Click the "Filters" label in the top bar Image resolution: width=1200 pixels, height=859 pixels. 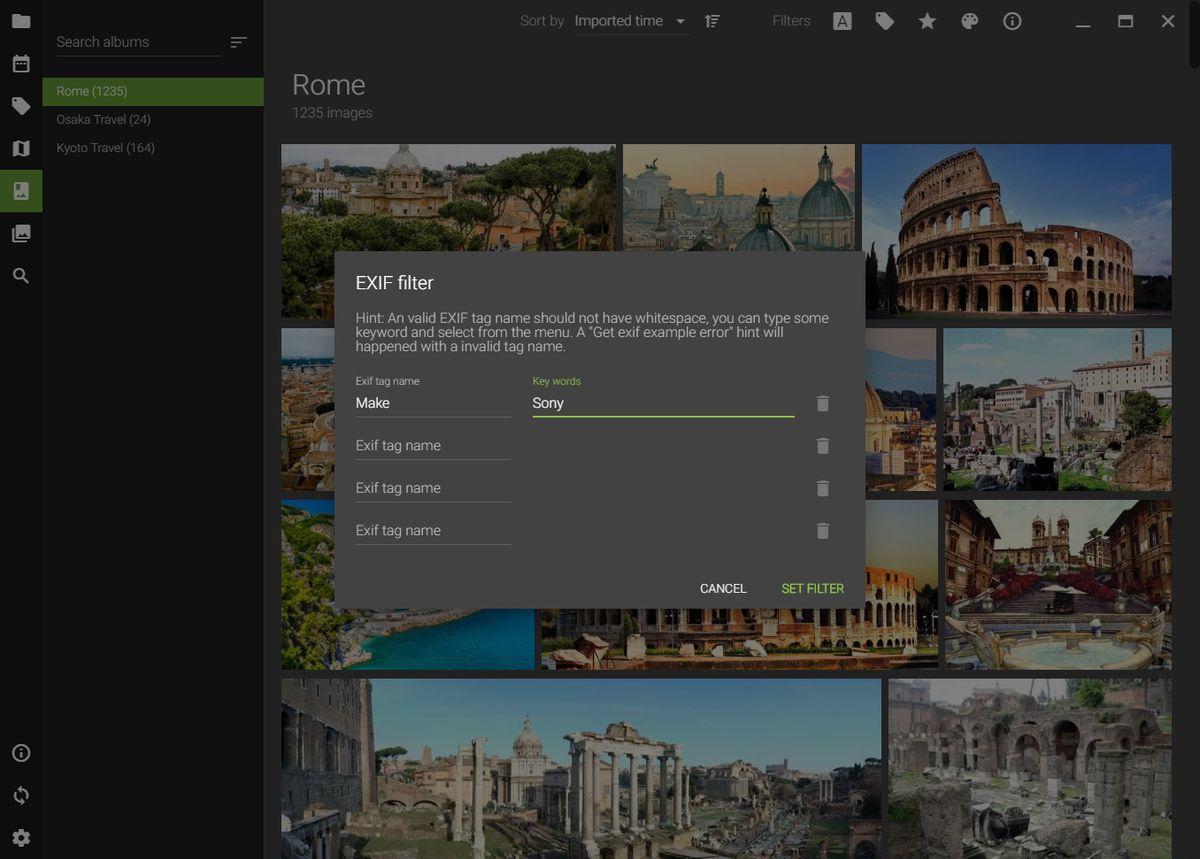[791, 21]
